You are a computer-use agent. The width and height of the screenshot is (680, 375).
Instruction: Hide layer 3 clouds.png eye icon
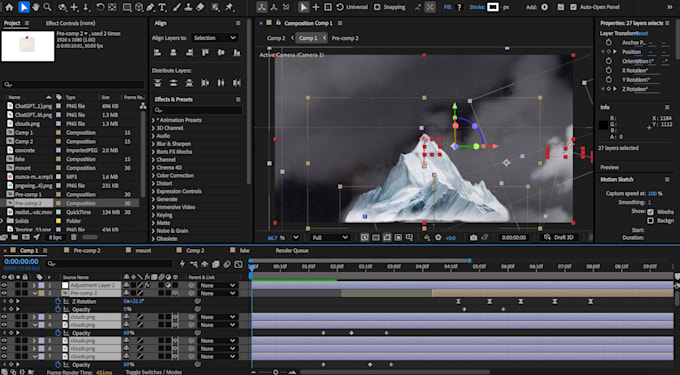4,317
